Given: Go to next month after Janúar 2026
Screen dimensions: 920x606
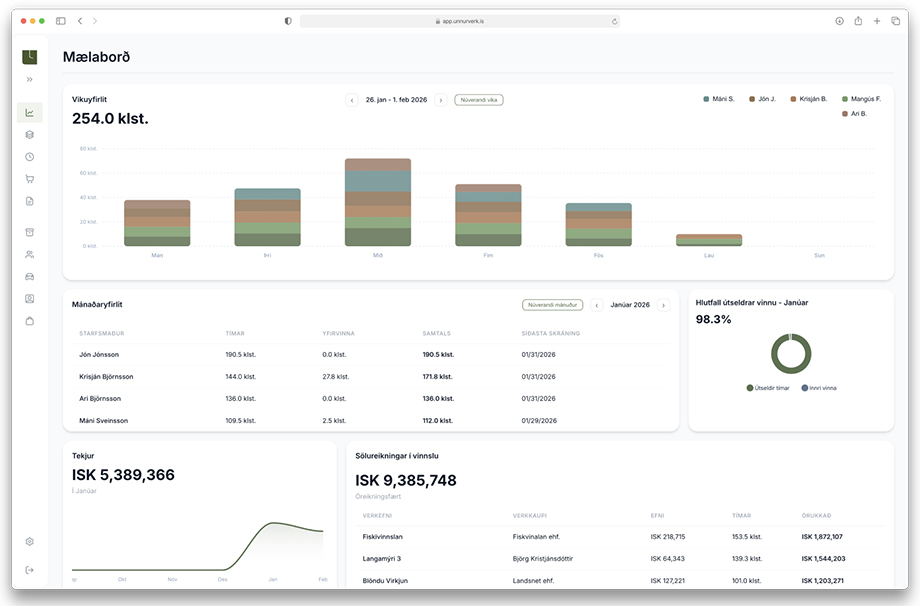Looking at the screenshot, I should pyautogui.click(x=663, y=305).
